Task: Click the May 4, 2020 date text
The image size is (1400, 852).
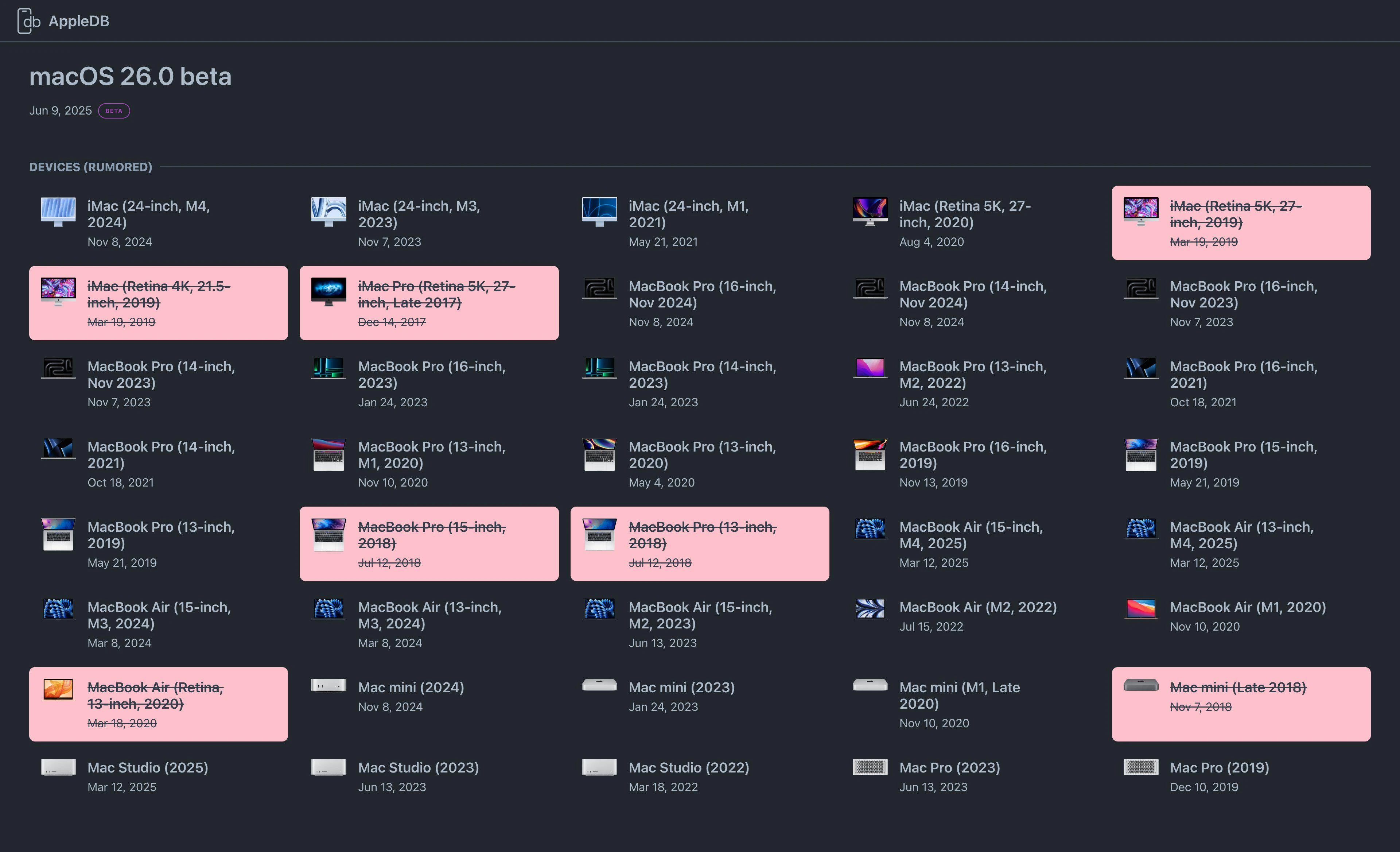Action: (661, 483)
